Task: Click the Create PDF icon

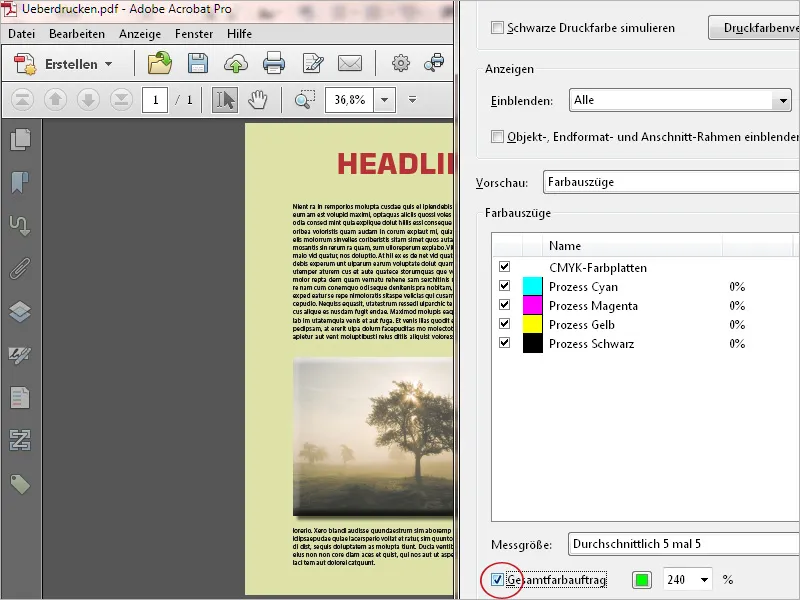Action: point(25,64)
